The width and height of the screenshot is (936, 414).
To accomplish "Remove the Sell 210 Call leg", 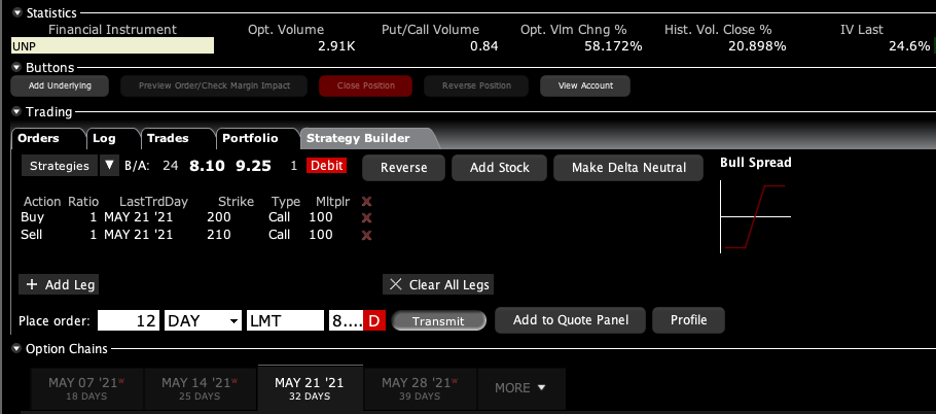I will pyautogui.click(x=366, y=235).
